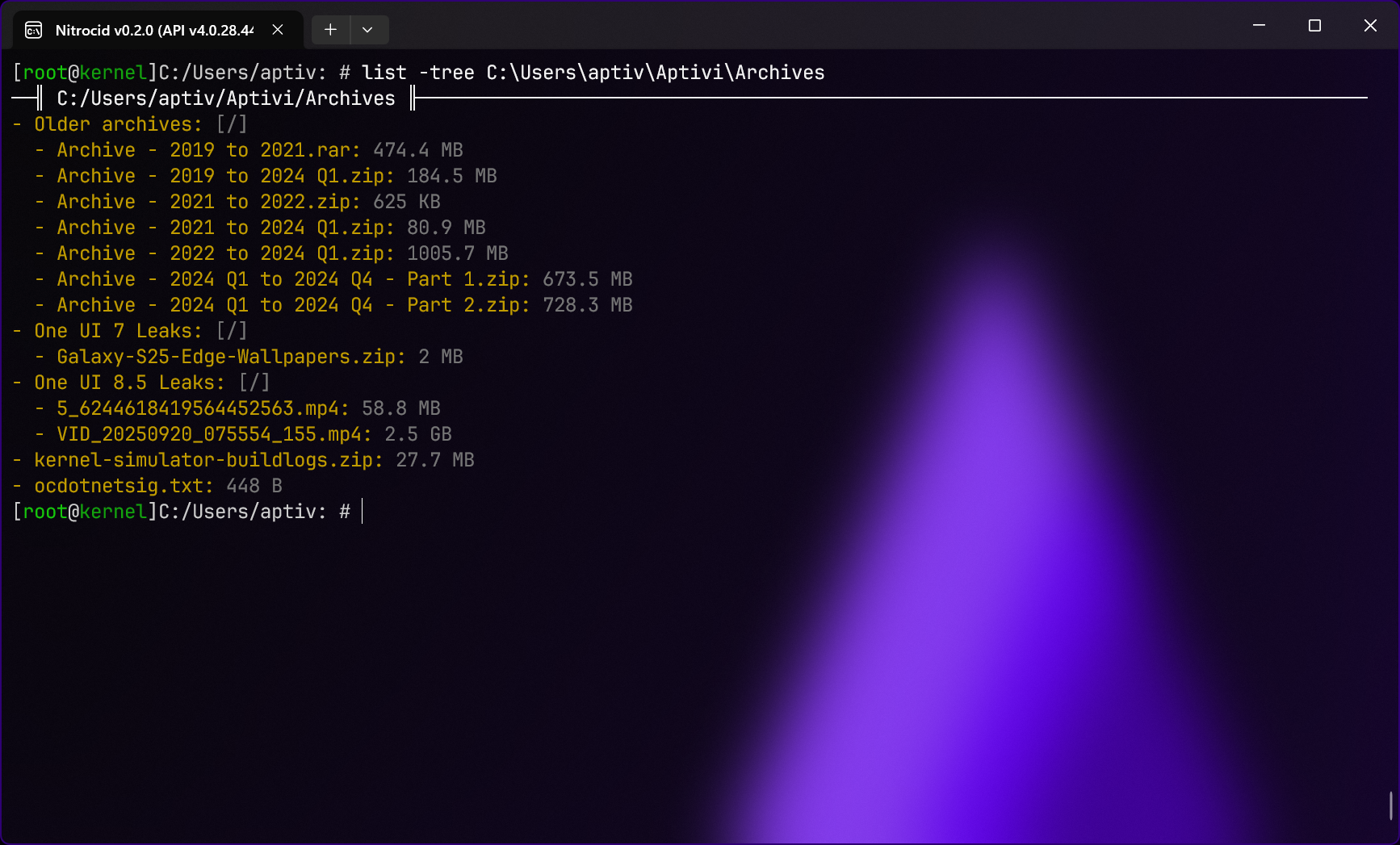Open the new tab profile dropdown

click(x=367, y=30)
